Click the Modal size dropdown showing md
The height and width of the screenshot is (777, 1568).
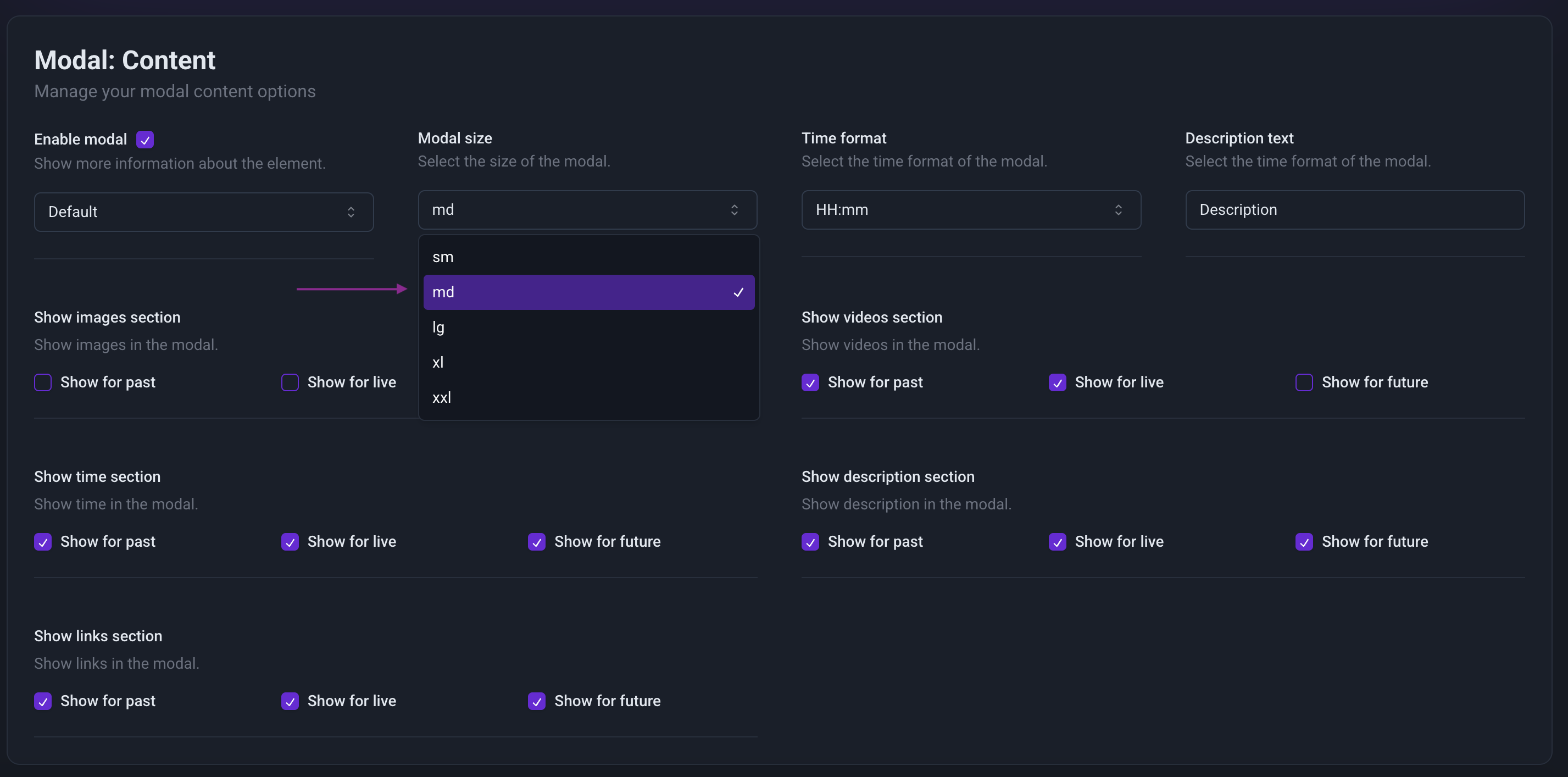587,210
